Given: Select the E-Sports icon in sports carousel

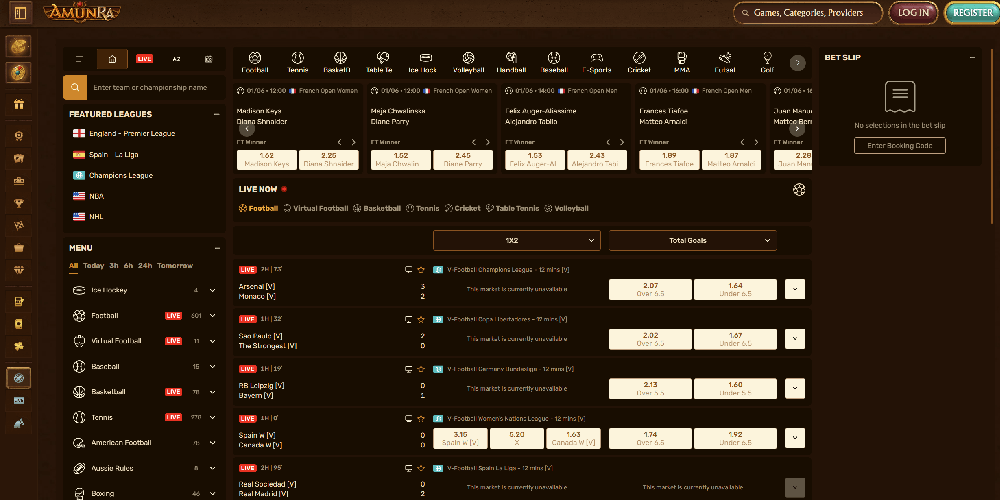Looking at the screenshot, I should (x=596, y=62).
